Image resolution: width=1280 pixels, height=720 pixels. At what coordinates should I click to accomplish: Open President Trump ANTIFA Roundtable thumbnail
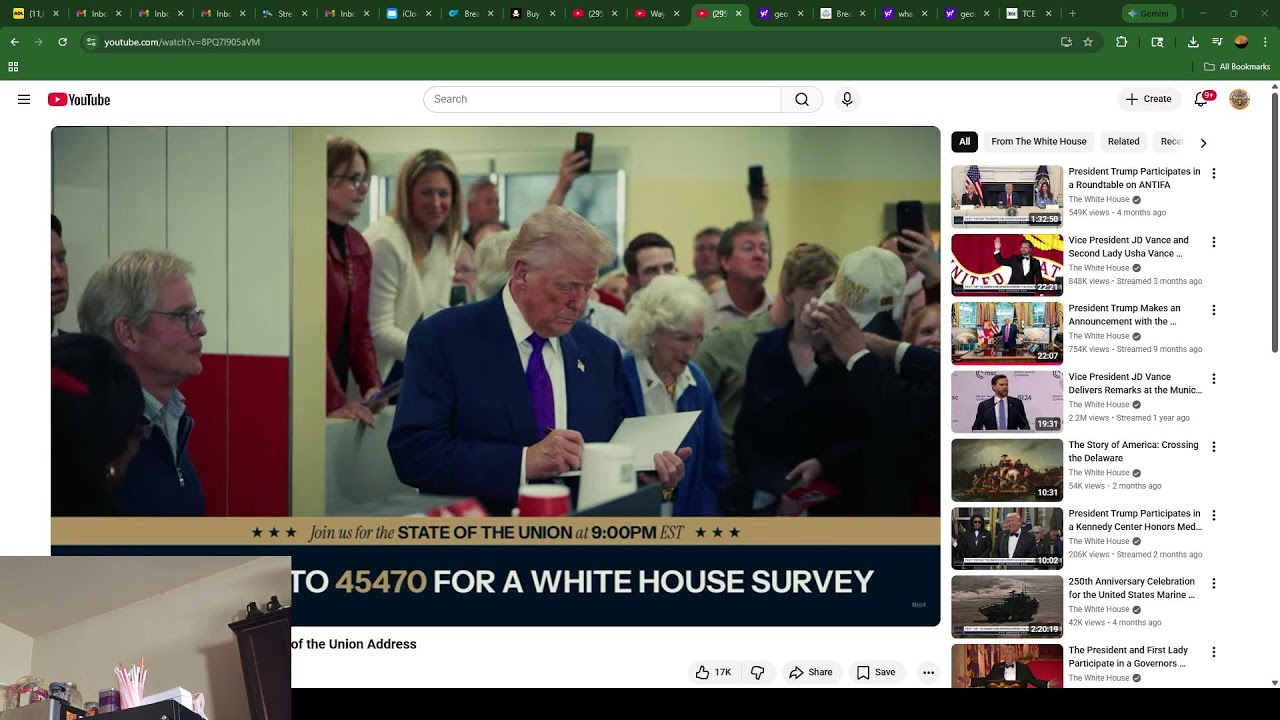1007,196
